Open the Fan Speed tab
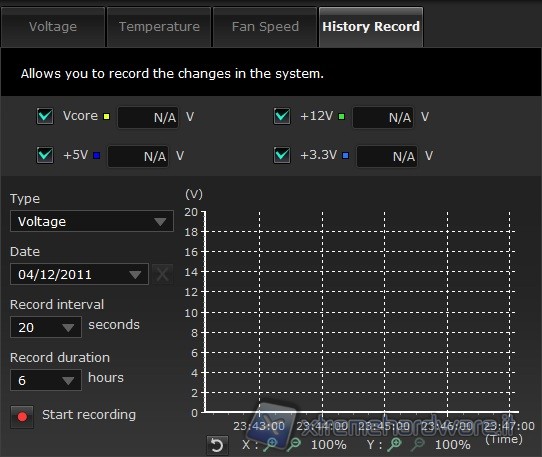The width and height of the screenshot is (542, 457). click(x=265, y=27)
